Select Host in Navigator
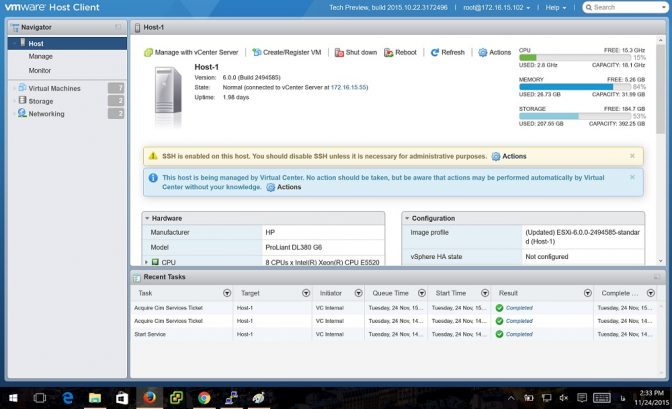672x409 pixels. coord(67,43)
